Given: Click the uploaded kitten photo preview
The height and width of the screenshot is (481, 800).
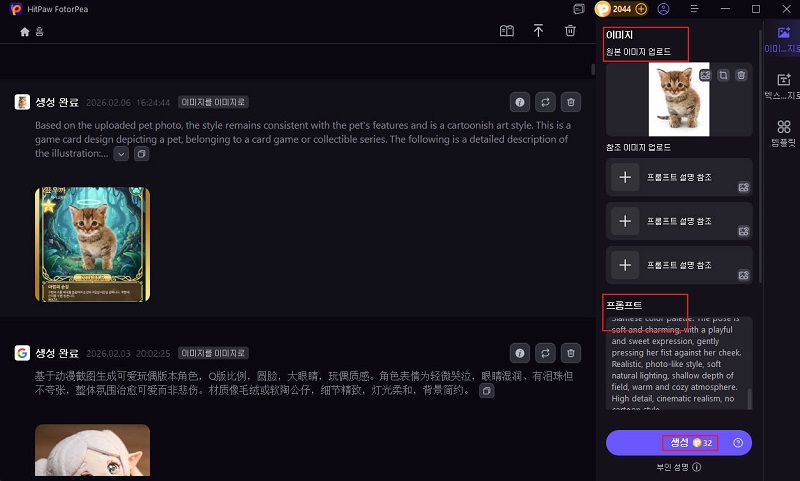Looking at the screenshot, I should click(x=679, y=99).
